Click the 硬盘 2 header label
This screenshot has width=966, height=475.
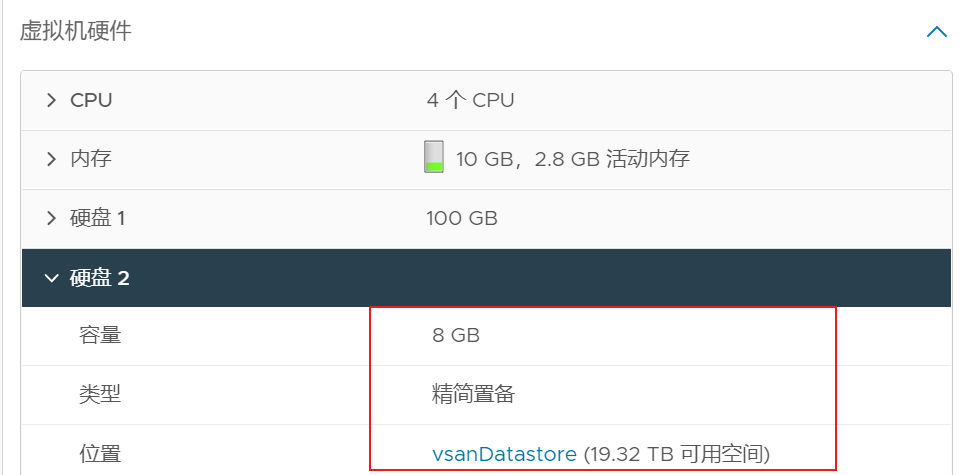(99, 278)
